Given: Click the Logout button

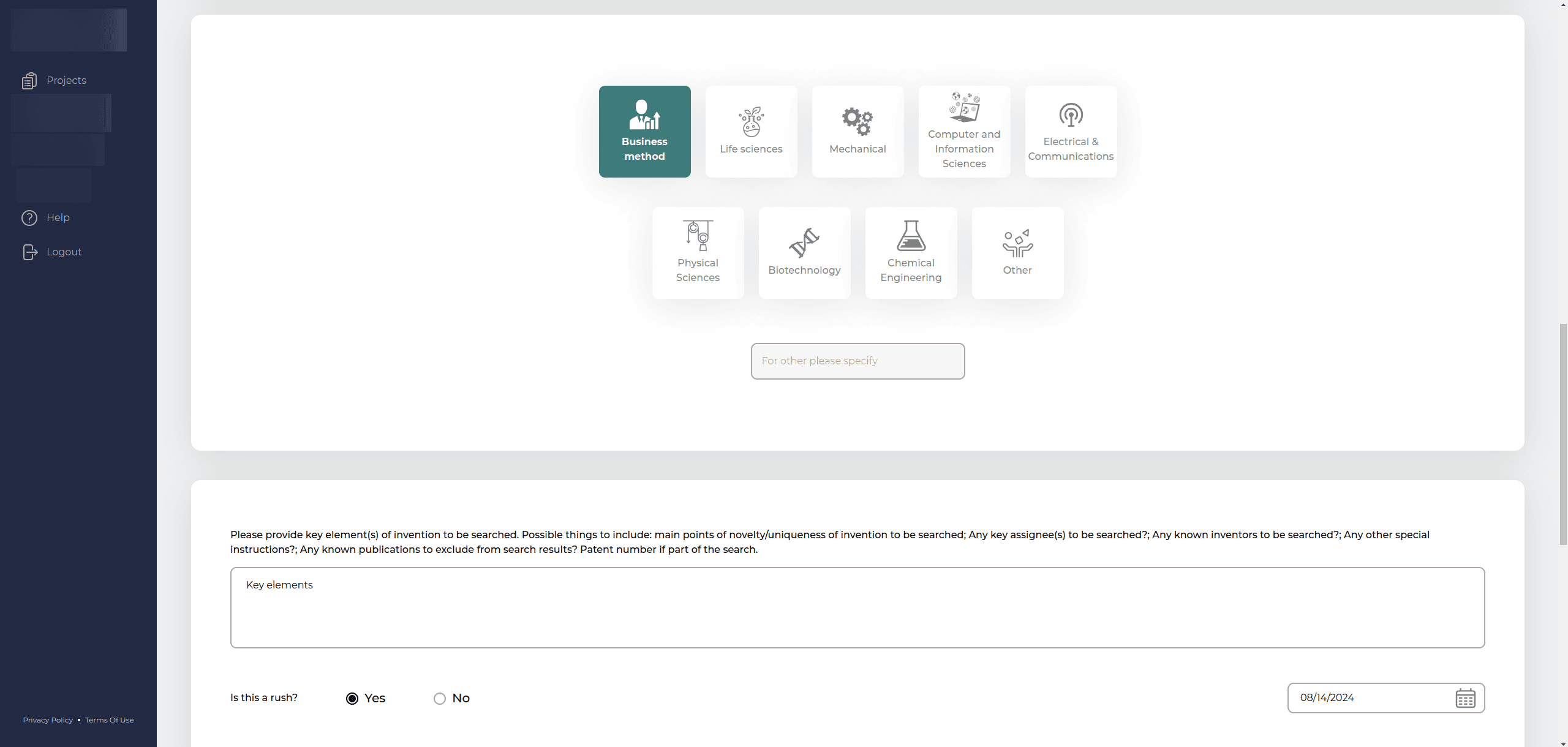Looking at the screenshot, I should tap(63, 251).
